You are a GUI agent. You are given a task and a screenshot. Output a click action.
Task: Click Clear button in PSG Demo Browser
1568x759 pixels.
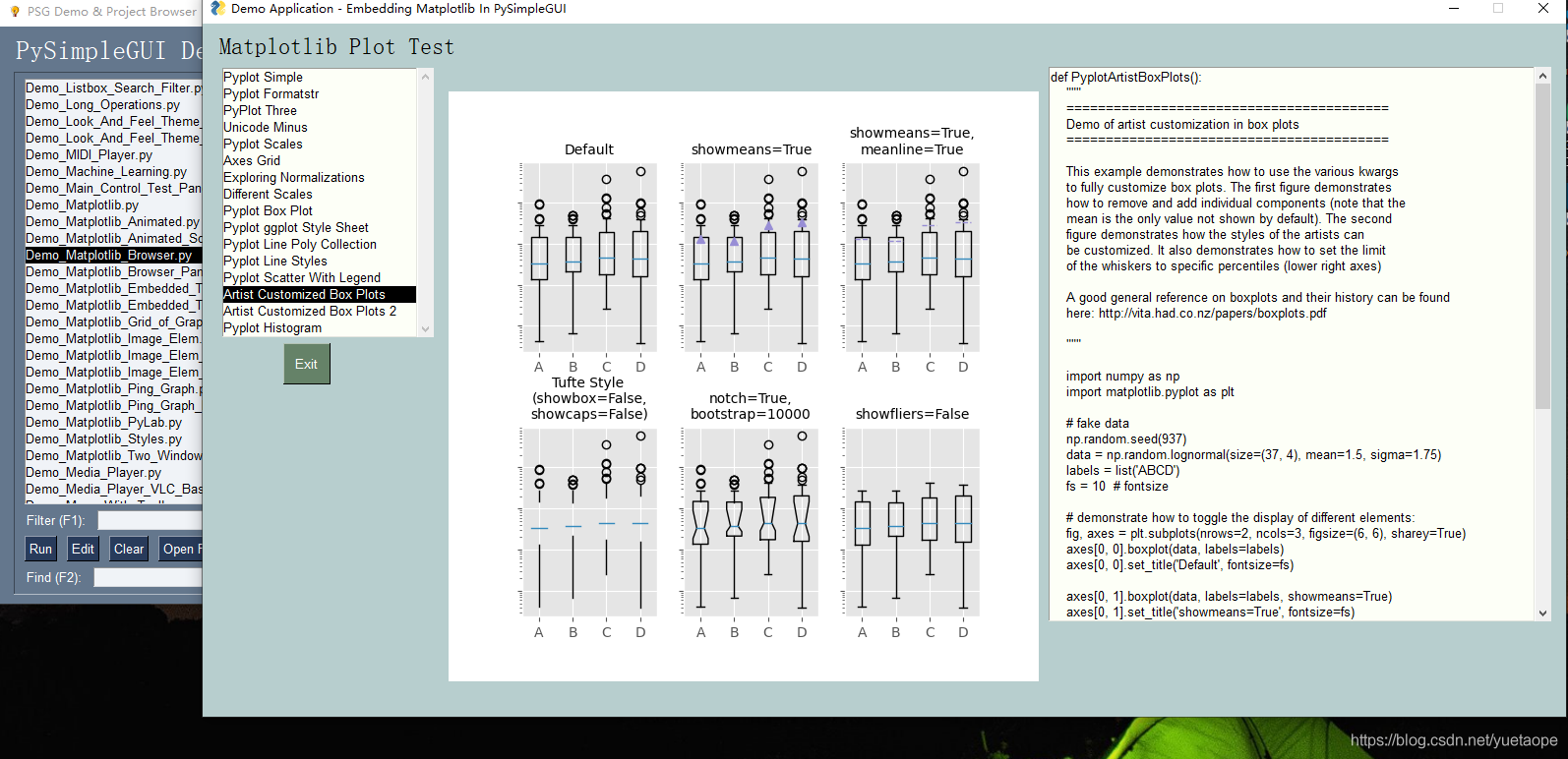129,549
